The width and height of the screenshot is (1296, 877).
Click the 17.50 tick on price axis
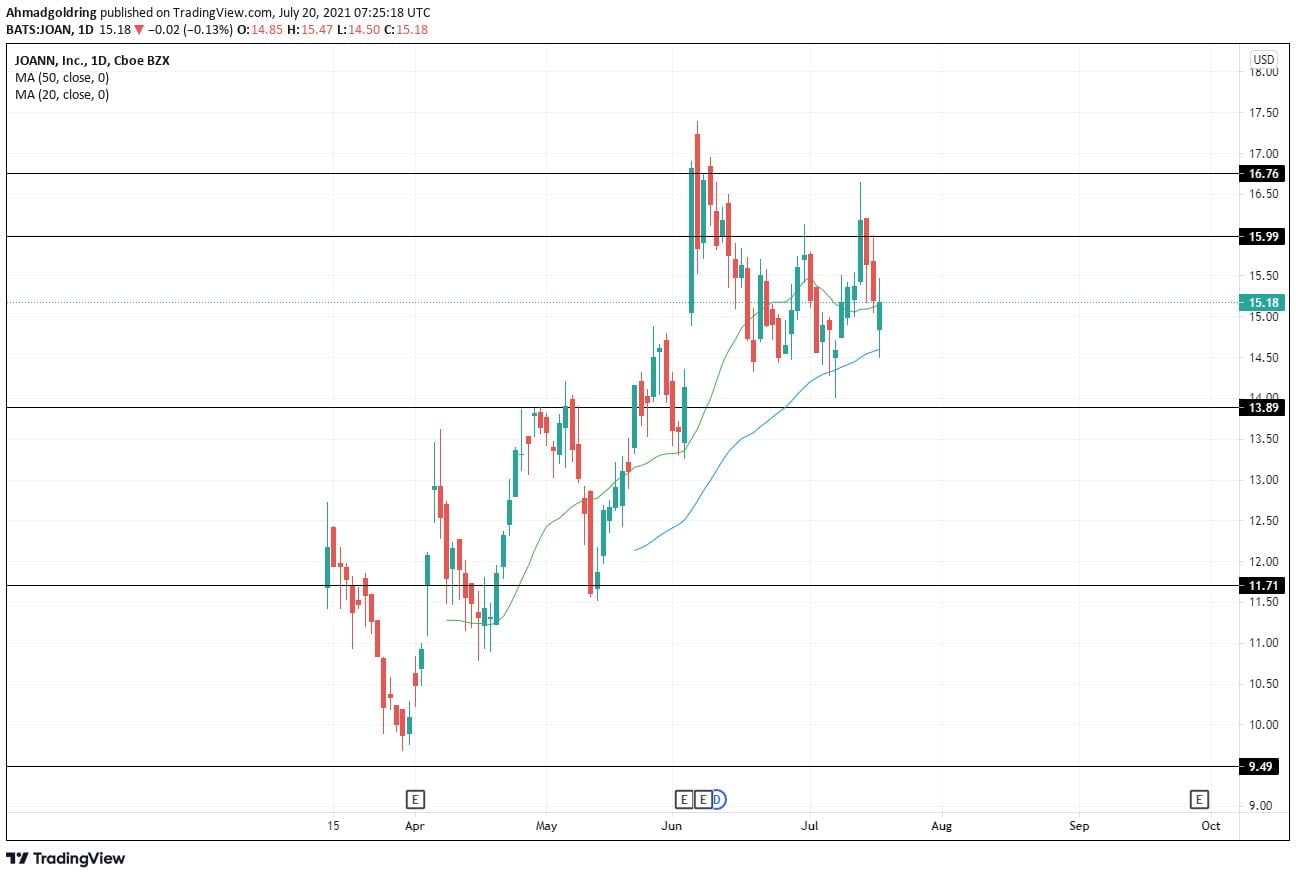click(x=1264, y=113)
